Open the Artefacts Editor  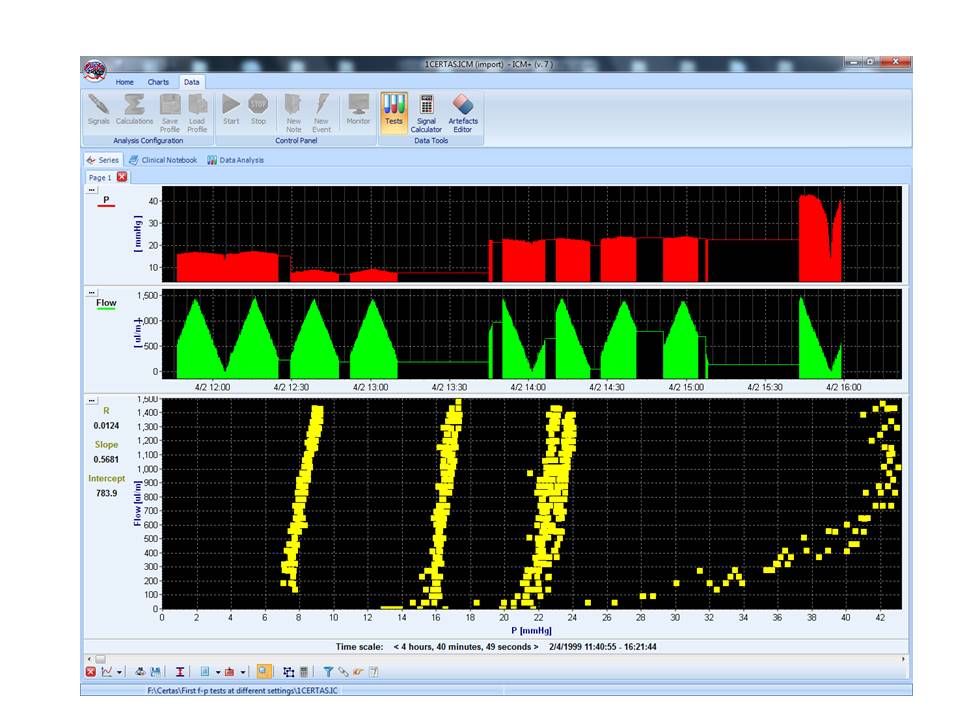click(462, 111)
